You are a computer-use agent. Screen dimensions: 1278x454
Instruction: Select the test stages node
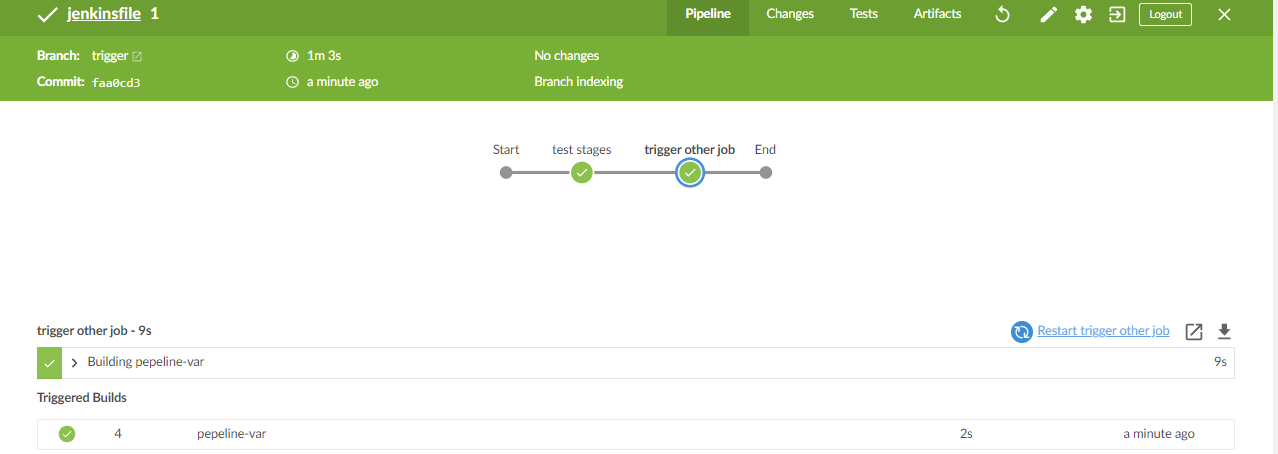pyautogui.click(x=582, y=172)
